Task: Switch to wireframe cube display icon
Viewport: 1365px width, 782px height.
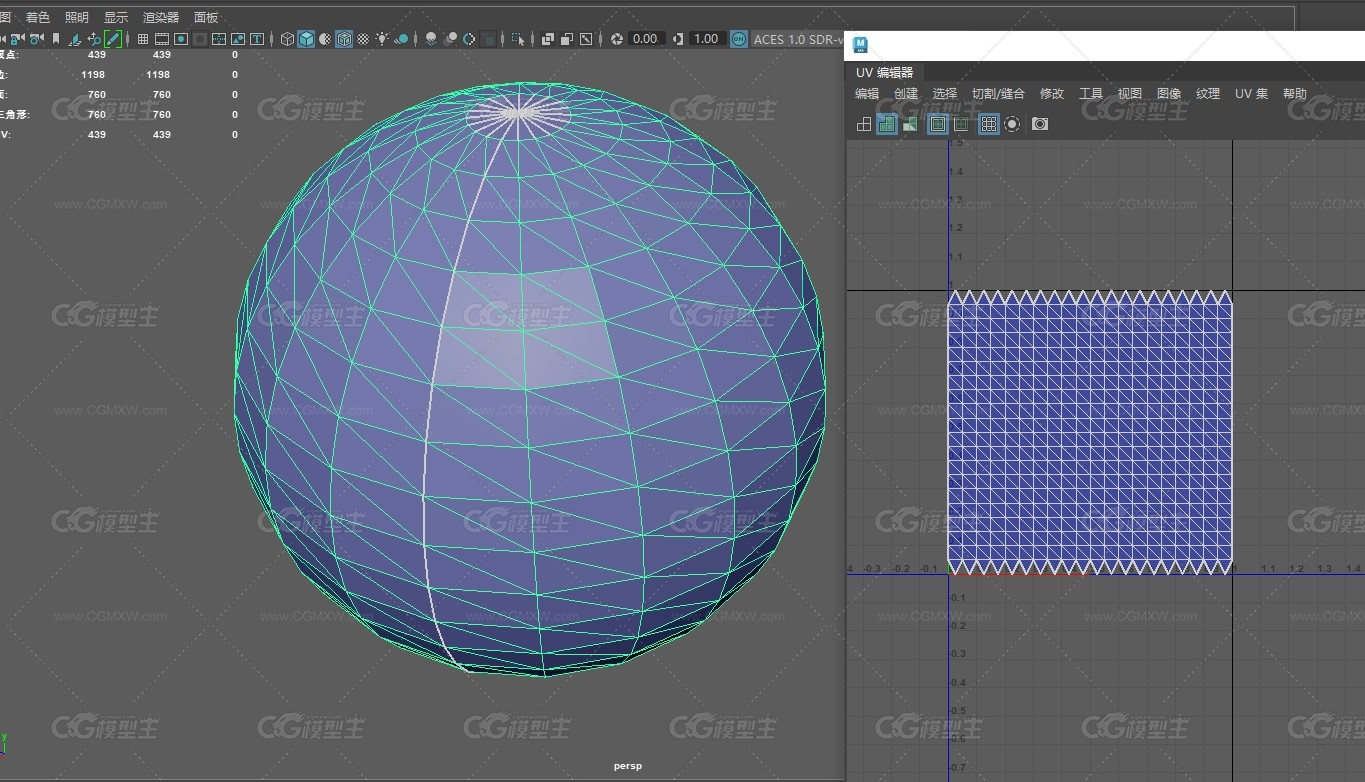Action: point(288,39)
